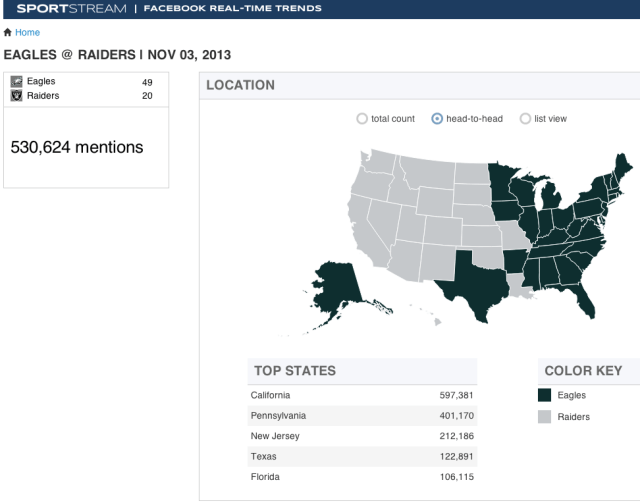This screenshot has width=640, height=503.
Task: Click the Home house icon
Action: [x=9, y=33]
